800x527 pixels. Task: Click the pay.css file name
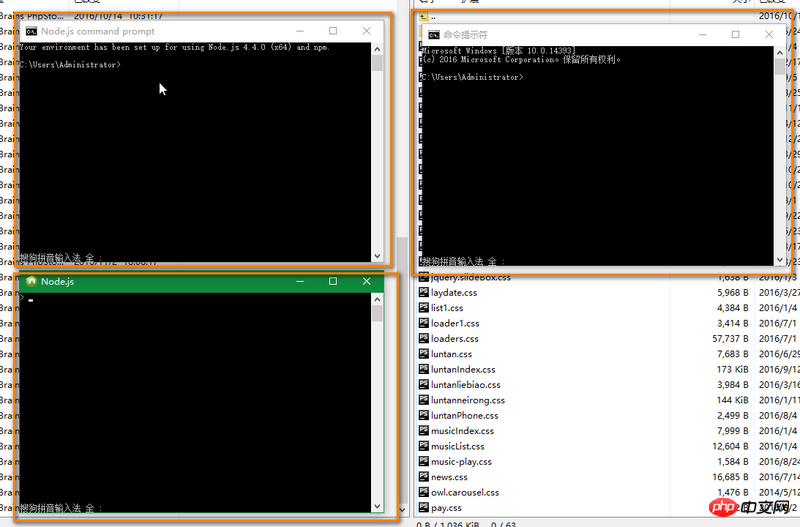point(446,508)
